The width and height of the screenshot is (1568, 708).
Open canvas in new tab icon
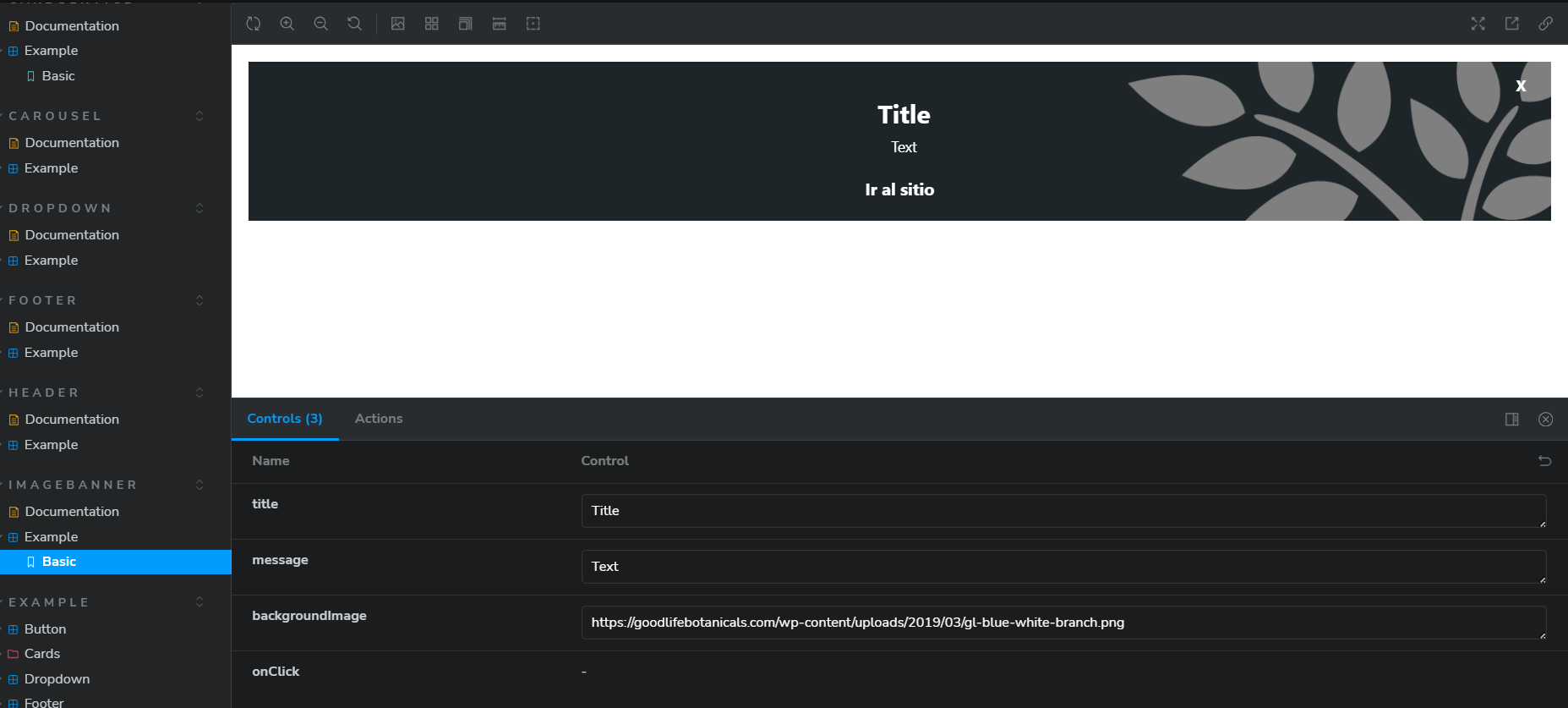pos(1511,24)
